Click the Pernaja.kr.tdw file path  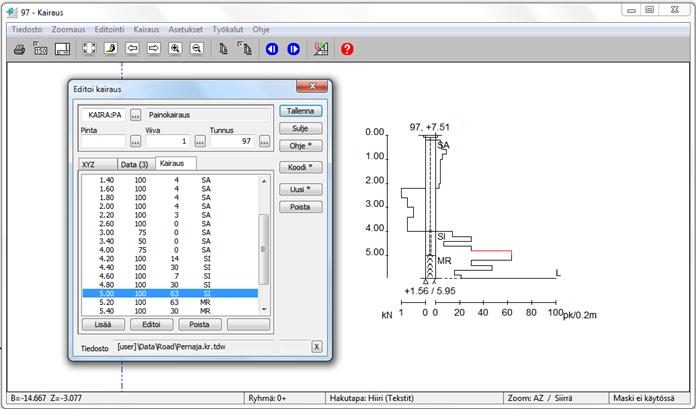click(x=171, y=346)
